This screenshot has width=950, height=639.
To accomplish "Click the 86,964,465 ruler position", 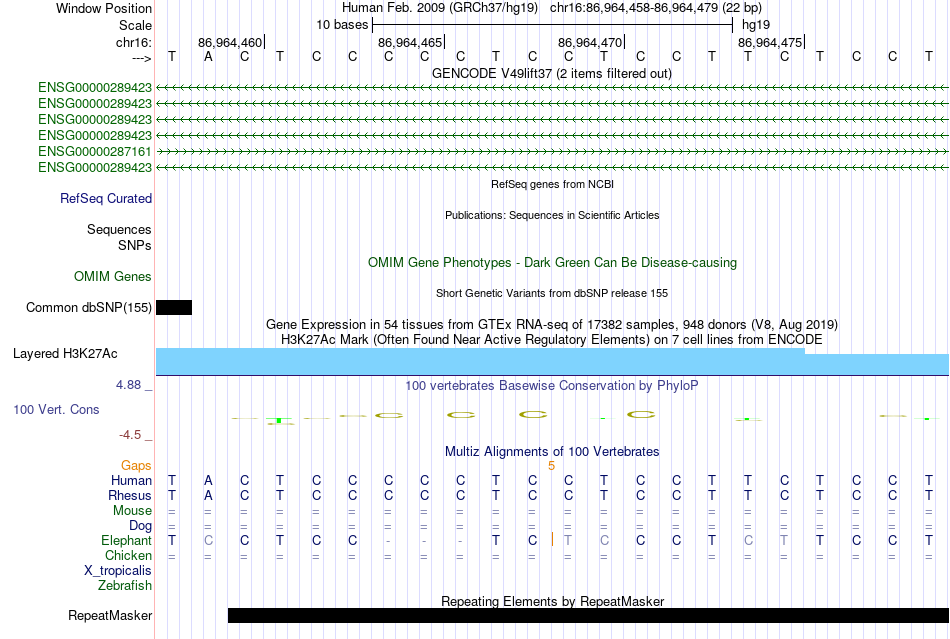I will [x=410, y=43].
